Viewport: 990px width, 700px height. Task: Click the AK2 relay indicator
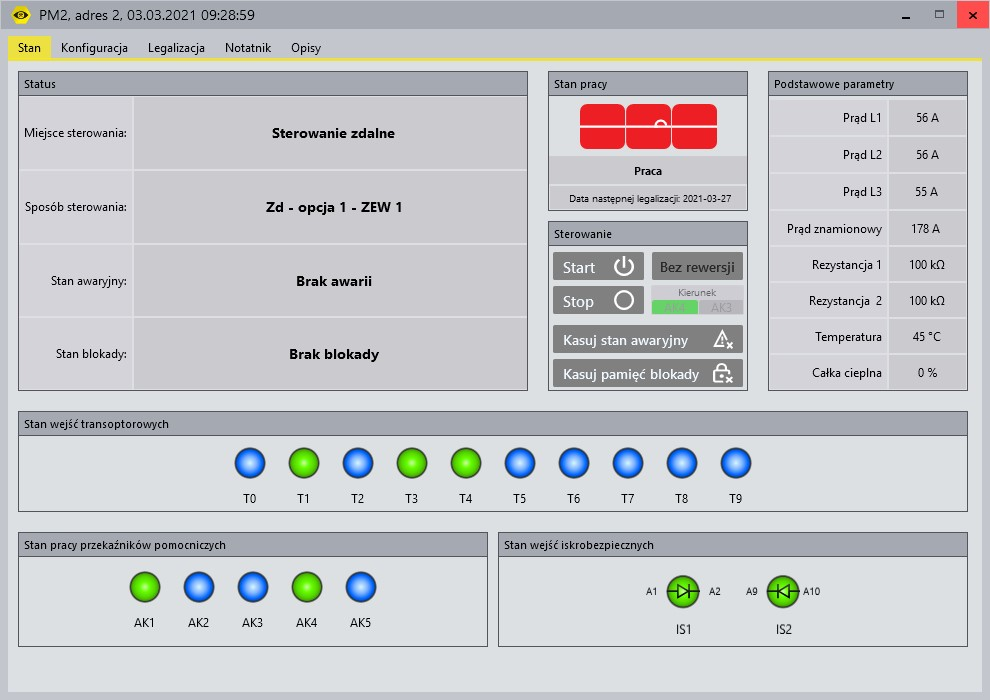point(199,587)
